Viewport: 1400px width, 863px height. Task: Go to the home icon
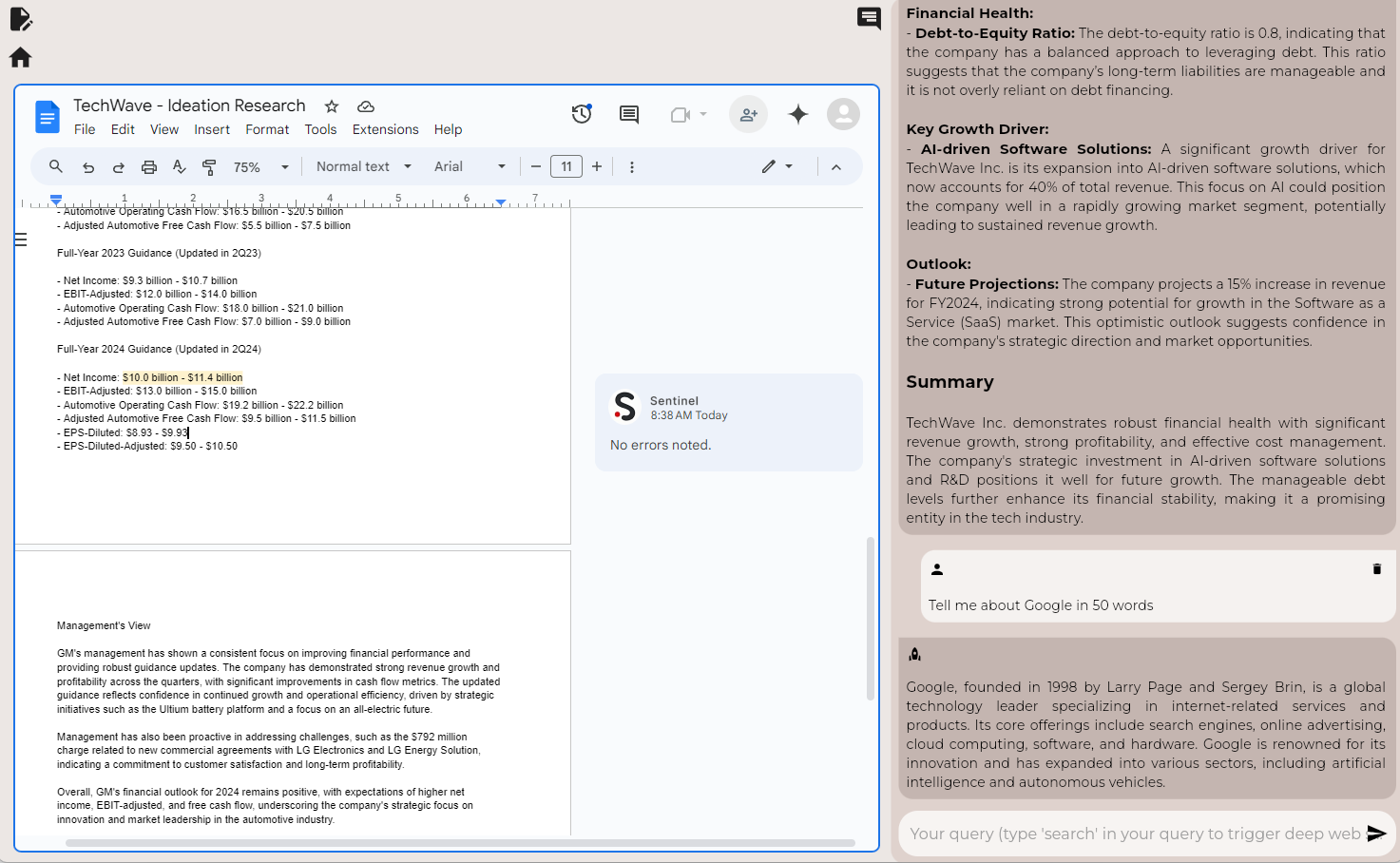20,58
